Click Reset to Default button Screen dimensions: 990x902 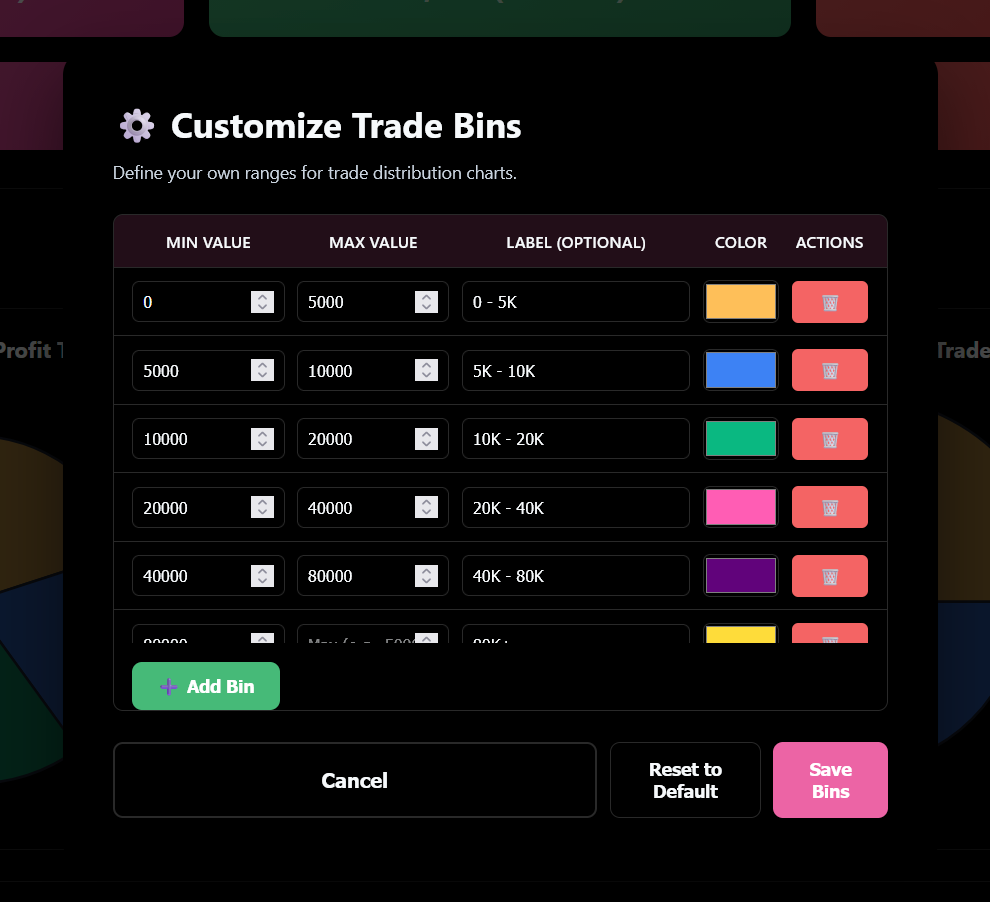[685, 780]
